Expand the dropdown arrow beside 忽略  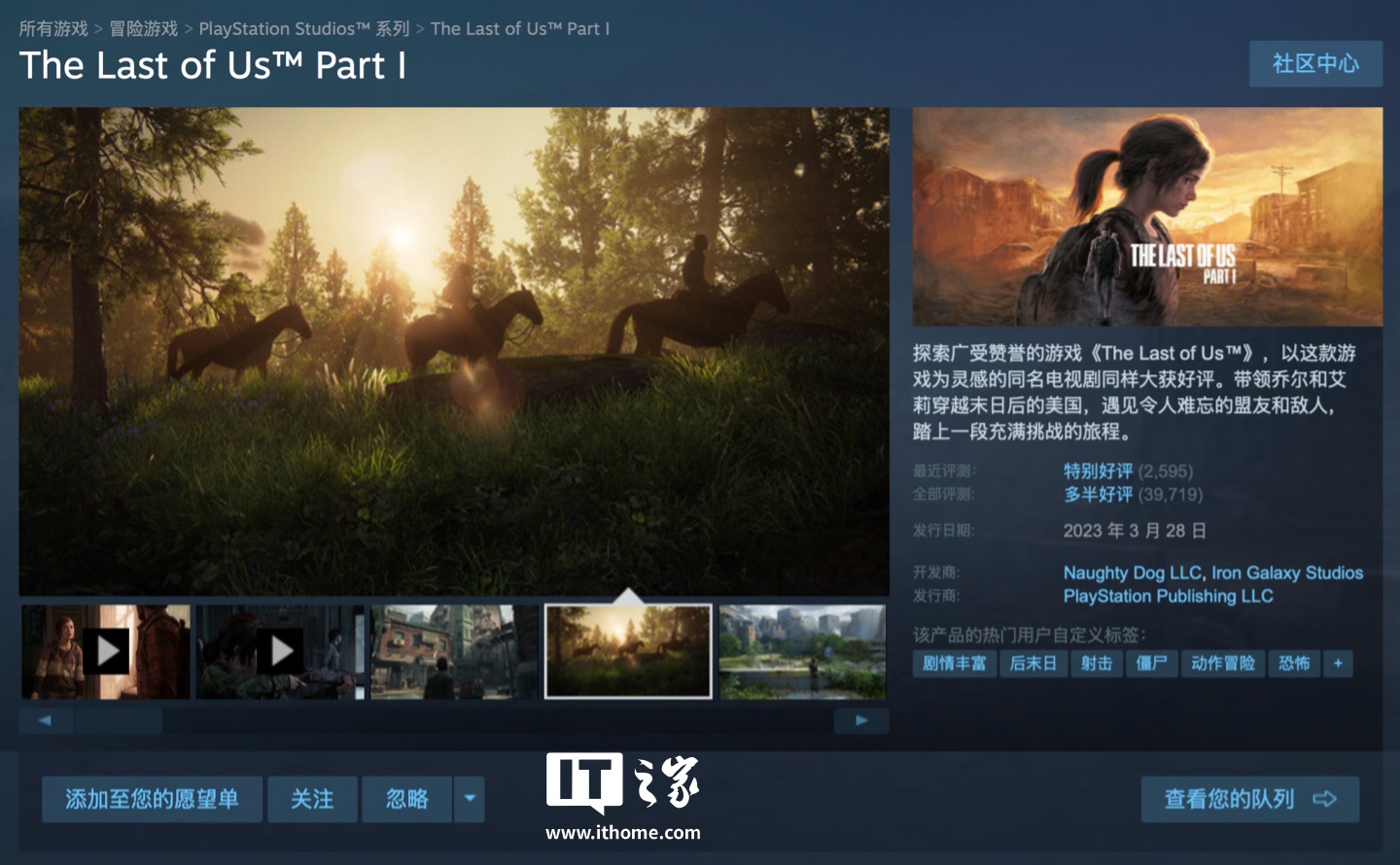(470, 799)
